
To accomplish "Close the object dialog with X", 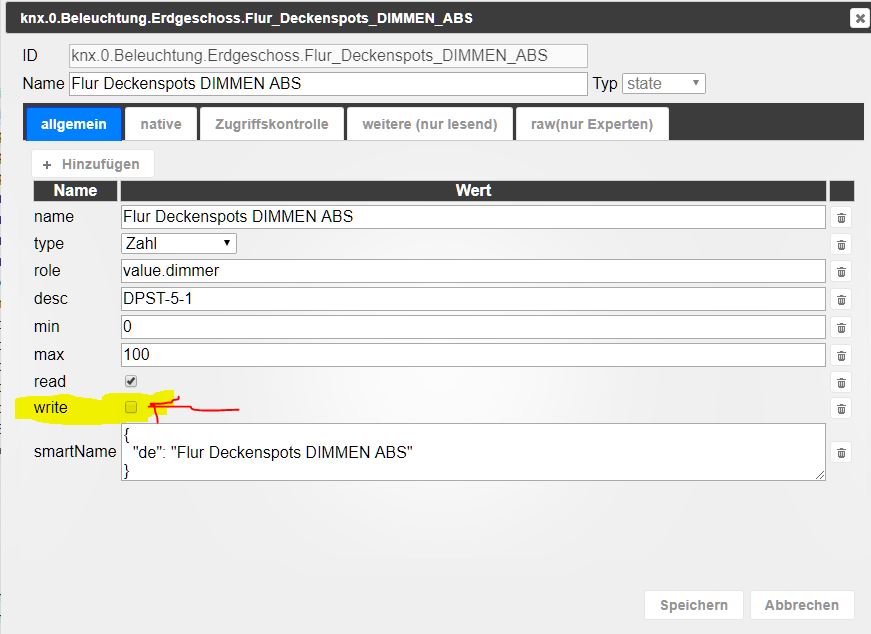I will pos(859,18).
